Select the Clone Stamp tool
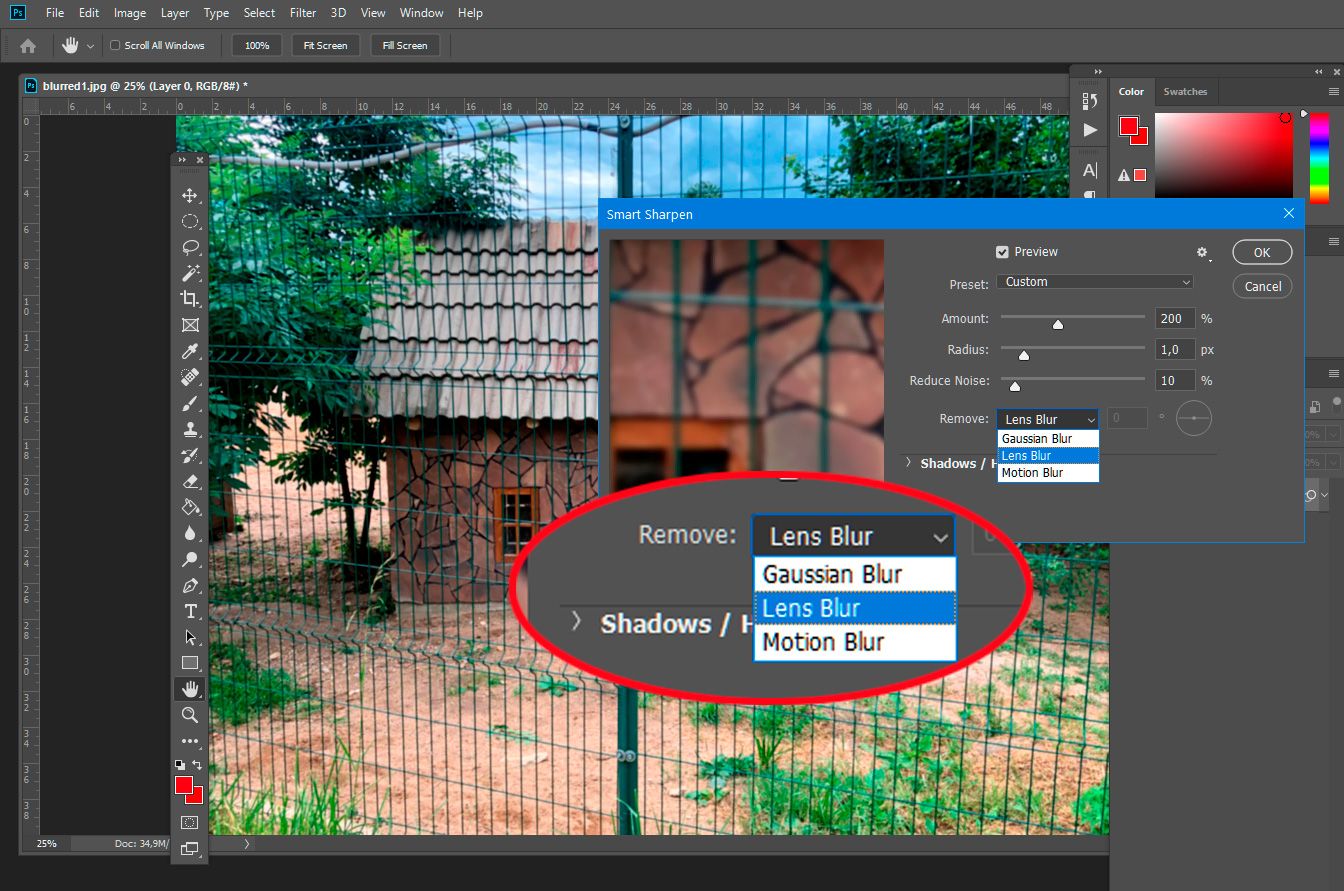This screenshot has height=891, width=1344. (x=190, y=429)
